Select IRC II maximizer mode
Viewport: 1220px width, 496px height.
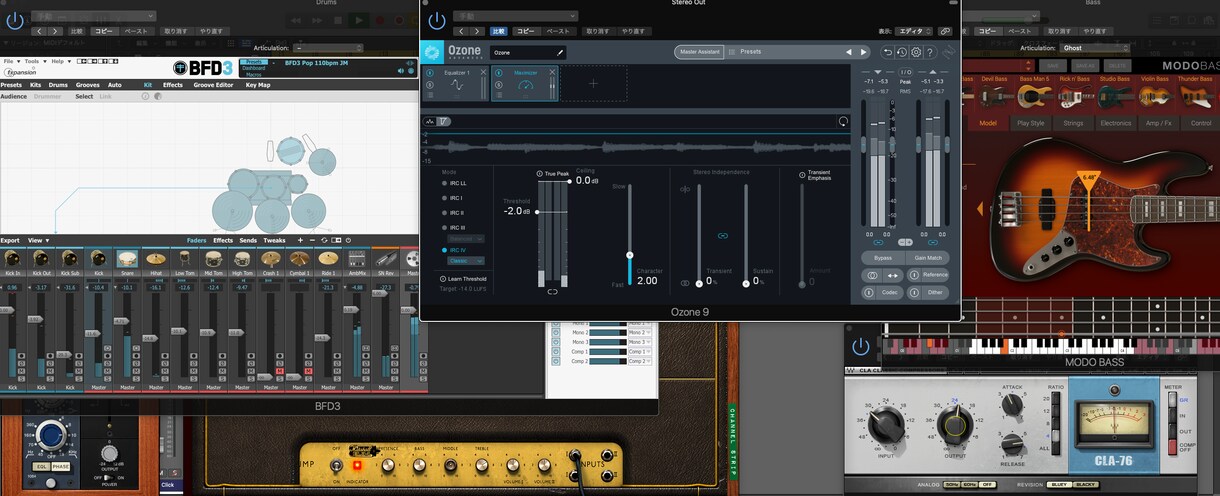click(452, 213)
